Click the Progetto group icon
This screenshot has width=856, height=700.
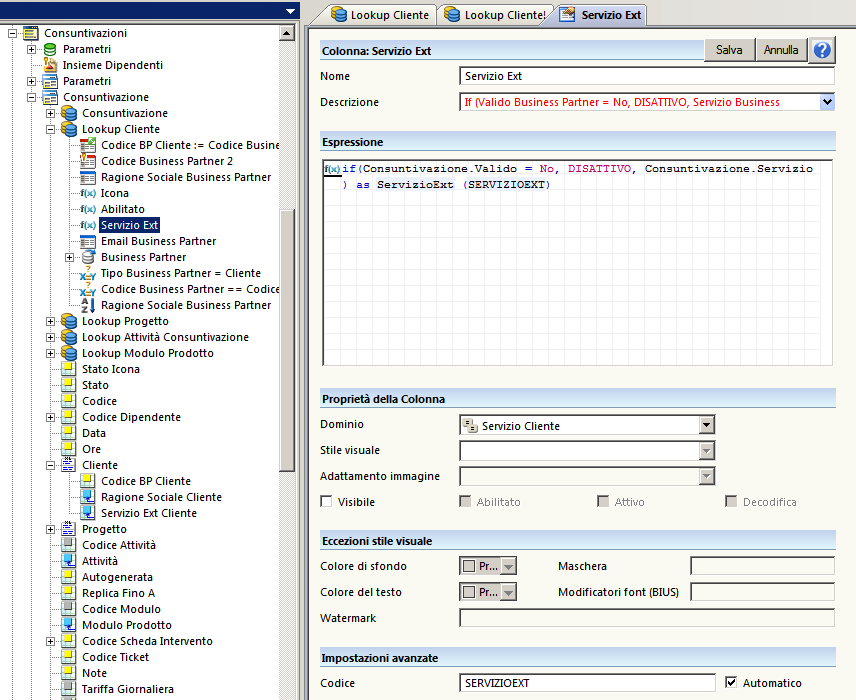tap(69, 529)
